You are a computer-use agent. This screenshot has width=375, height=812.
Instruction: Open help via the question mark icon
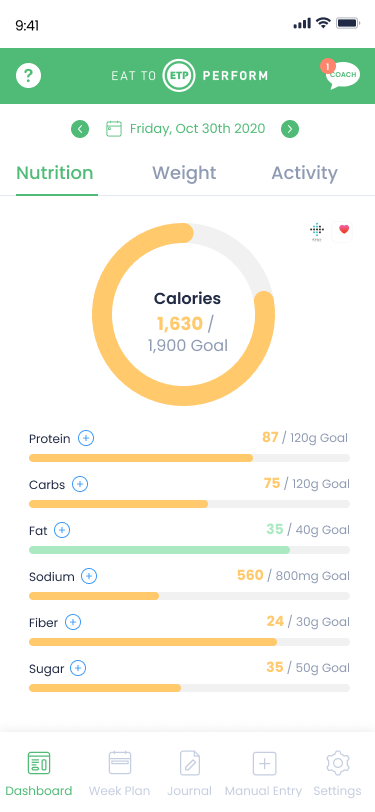coord(28,76)
